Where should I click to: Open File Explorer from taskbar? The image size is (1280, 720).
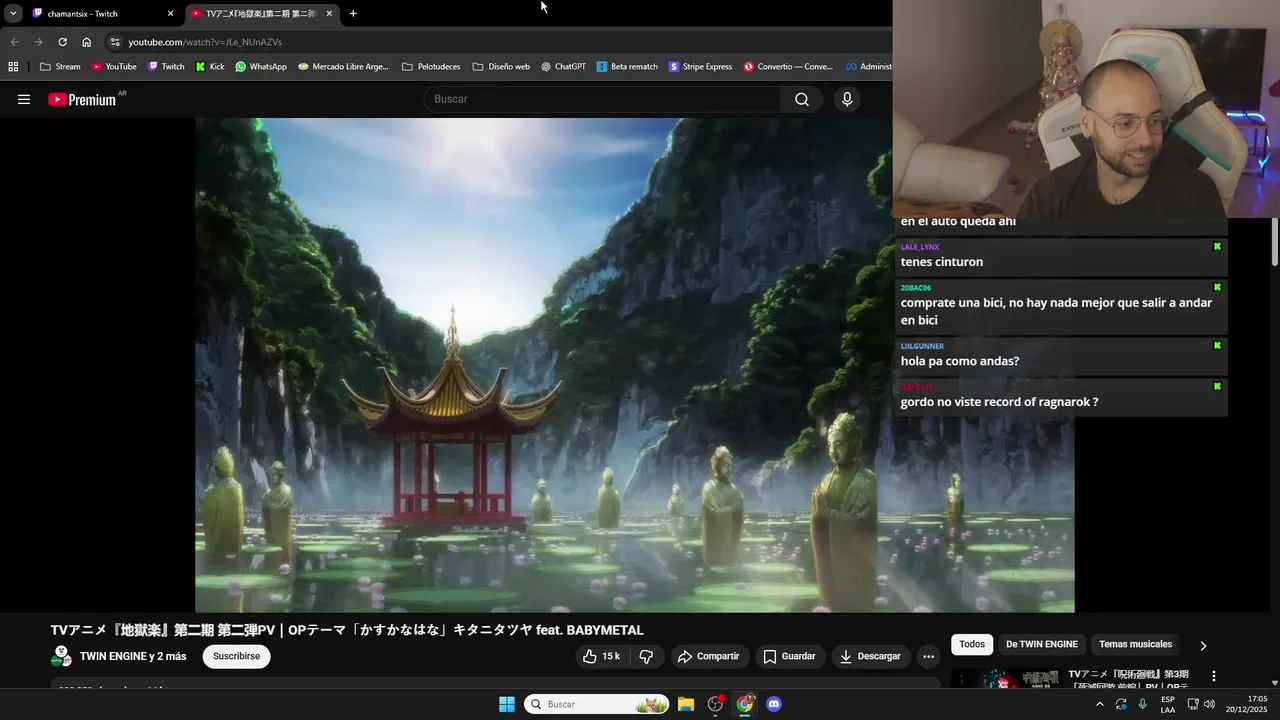(x=686, y=704)
